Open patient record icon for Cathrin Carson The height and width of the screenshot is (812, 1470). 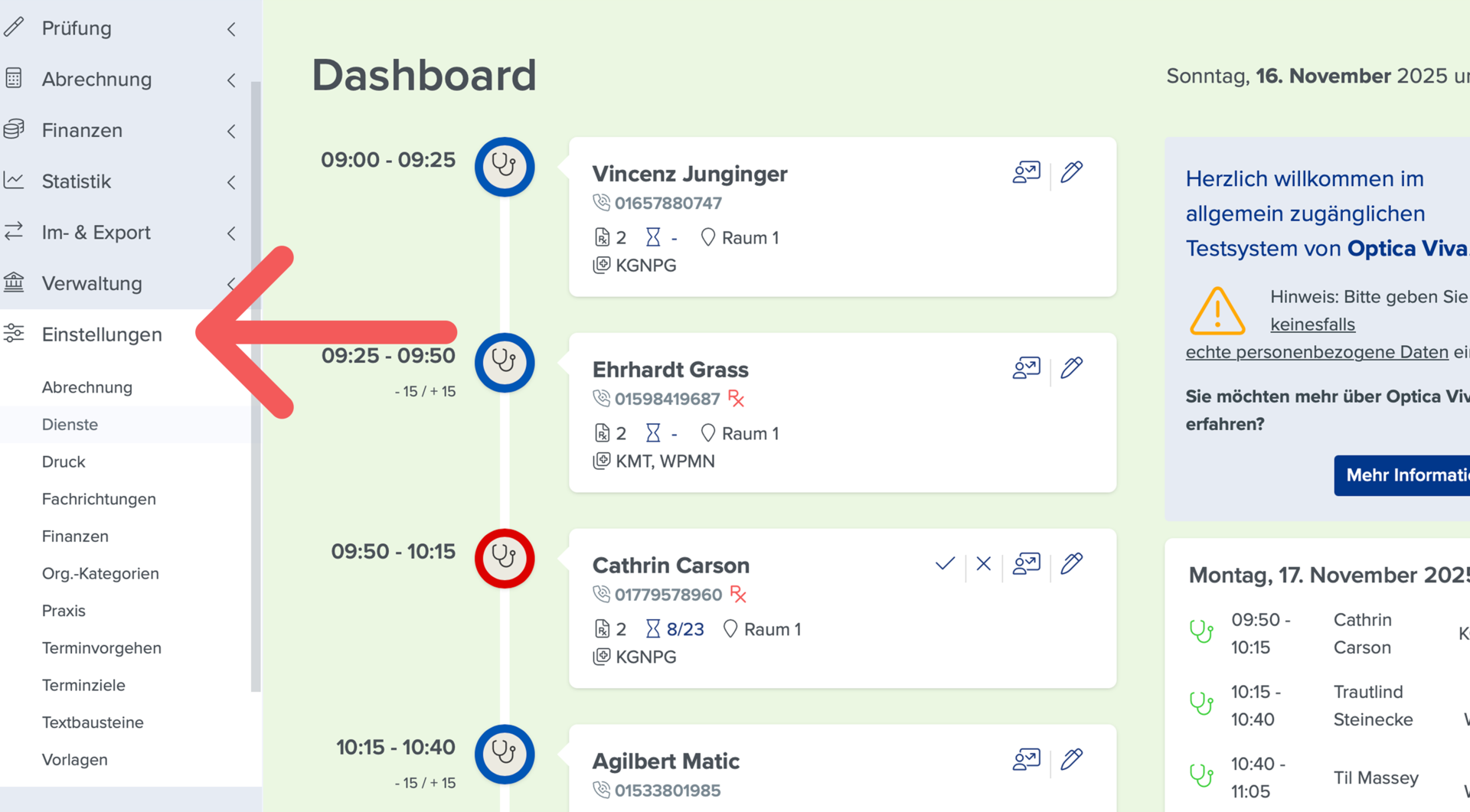pos(1026,564)
